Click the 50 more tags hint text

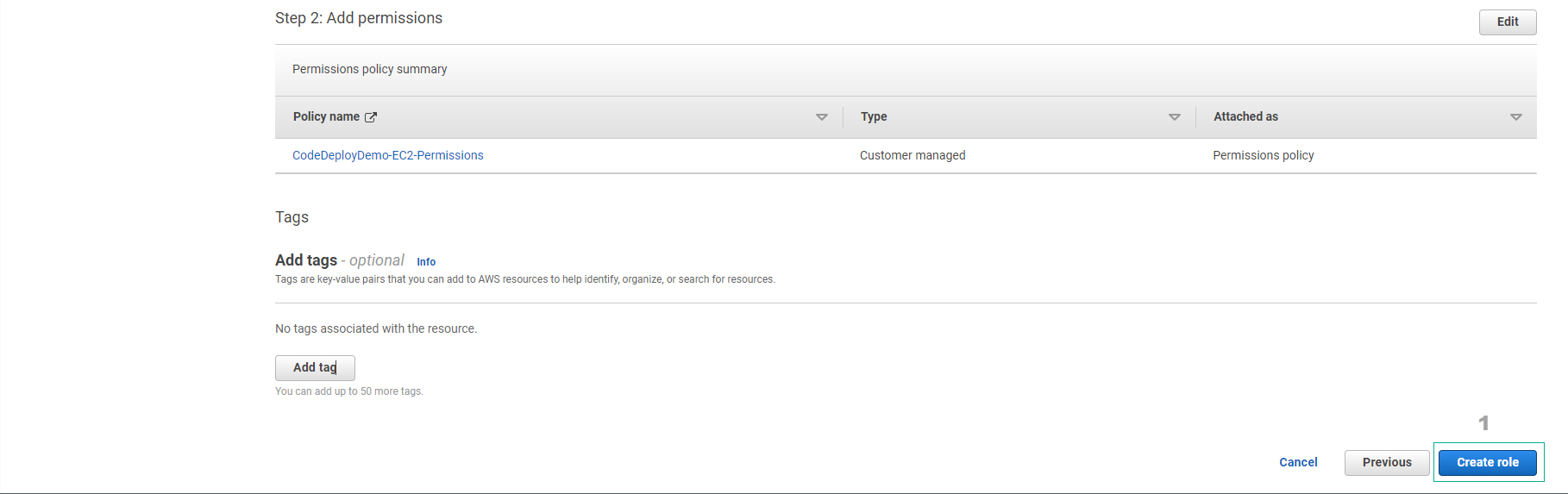pyautogui.click(x=348, y=391)
